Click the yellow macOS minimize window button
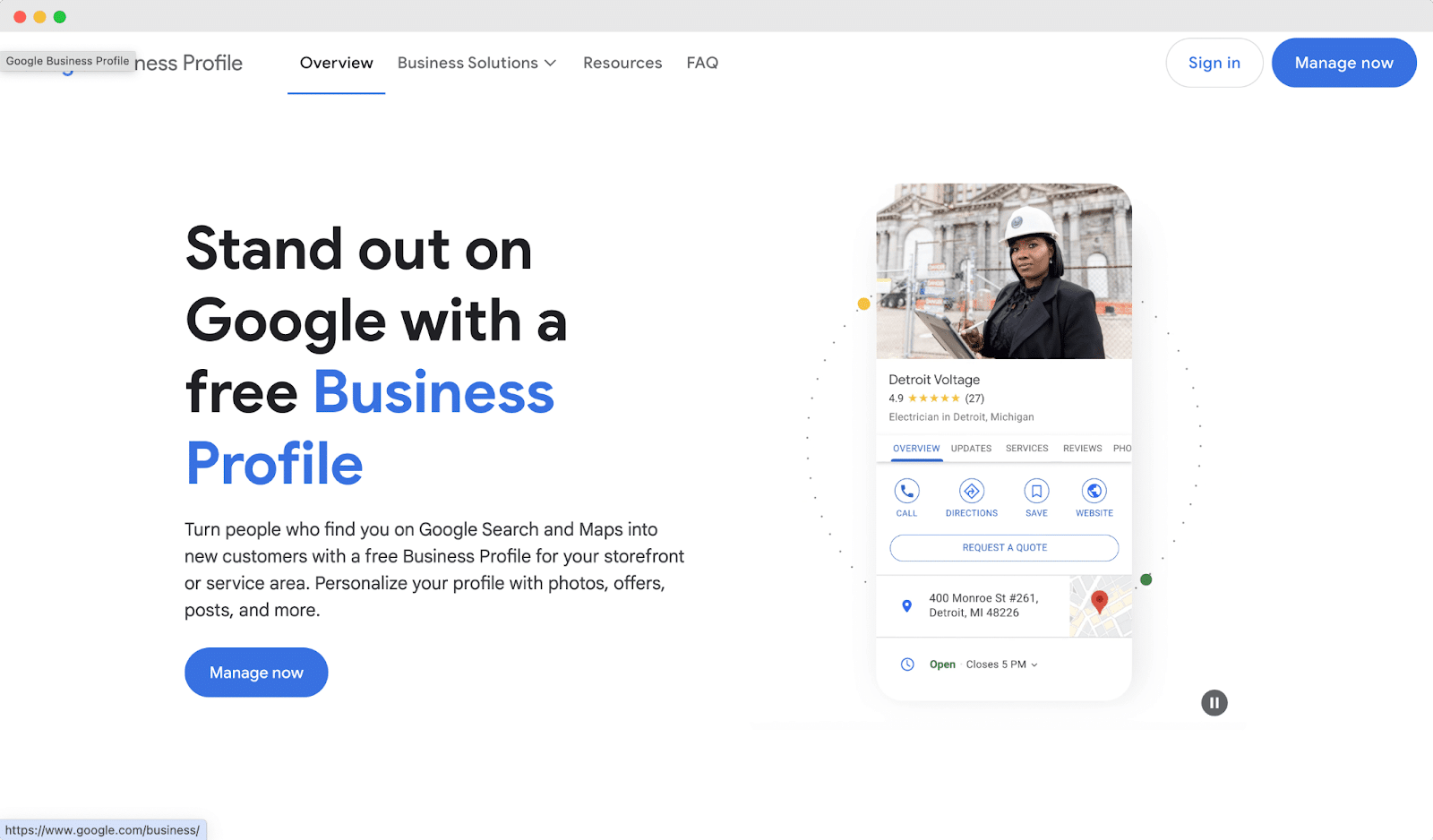 pyautogui.click(x=39, y=17)
